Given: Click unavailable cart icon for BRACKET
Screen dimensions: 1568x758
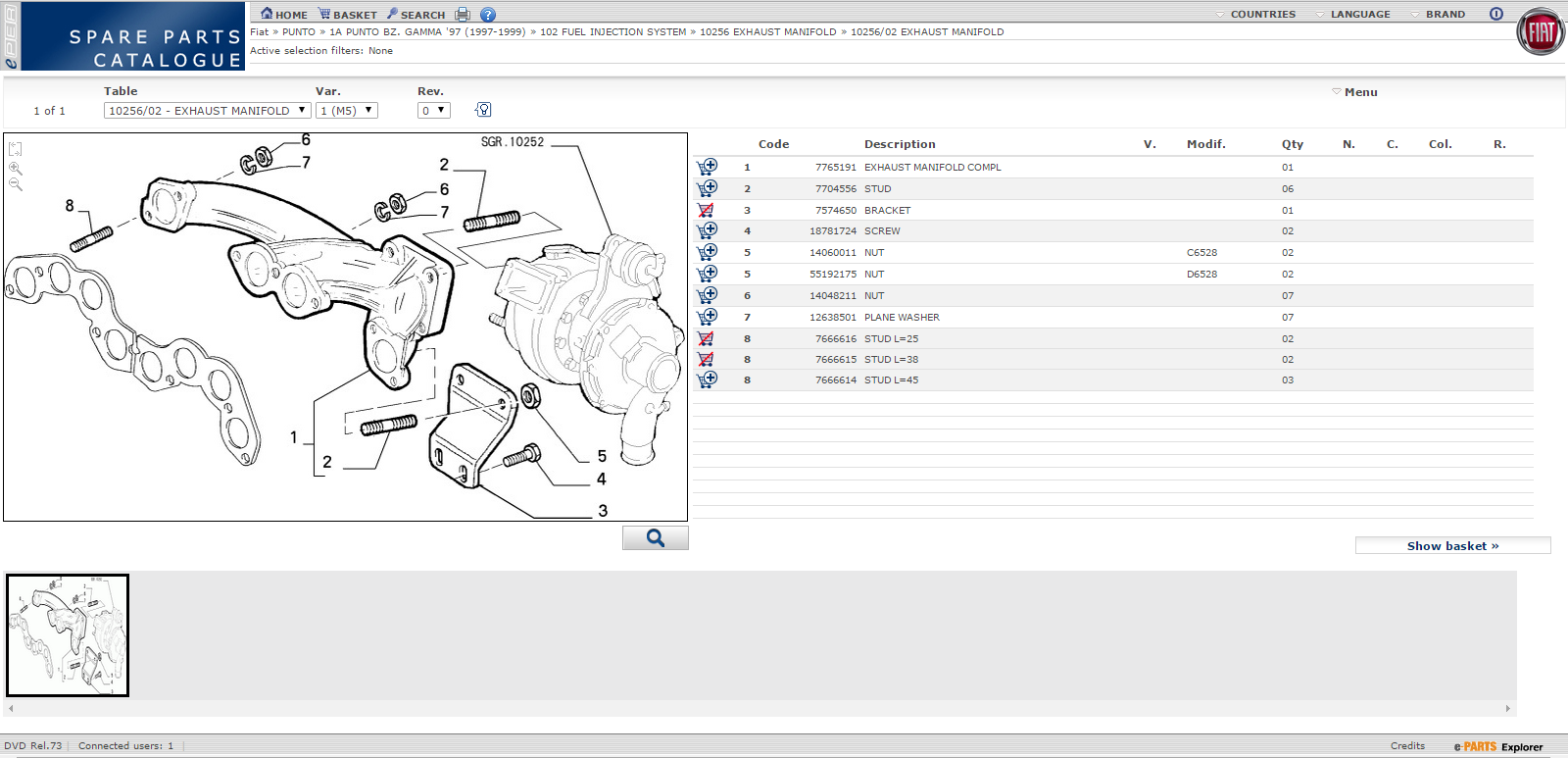Looking at the screenshot, I should (706, 210).
